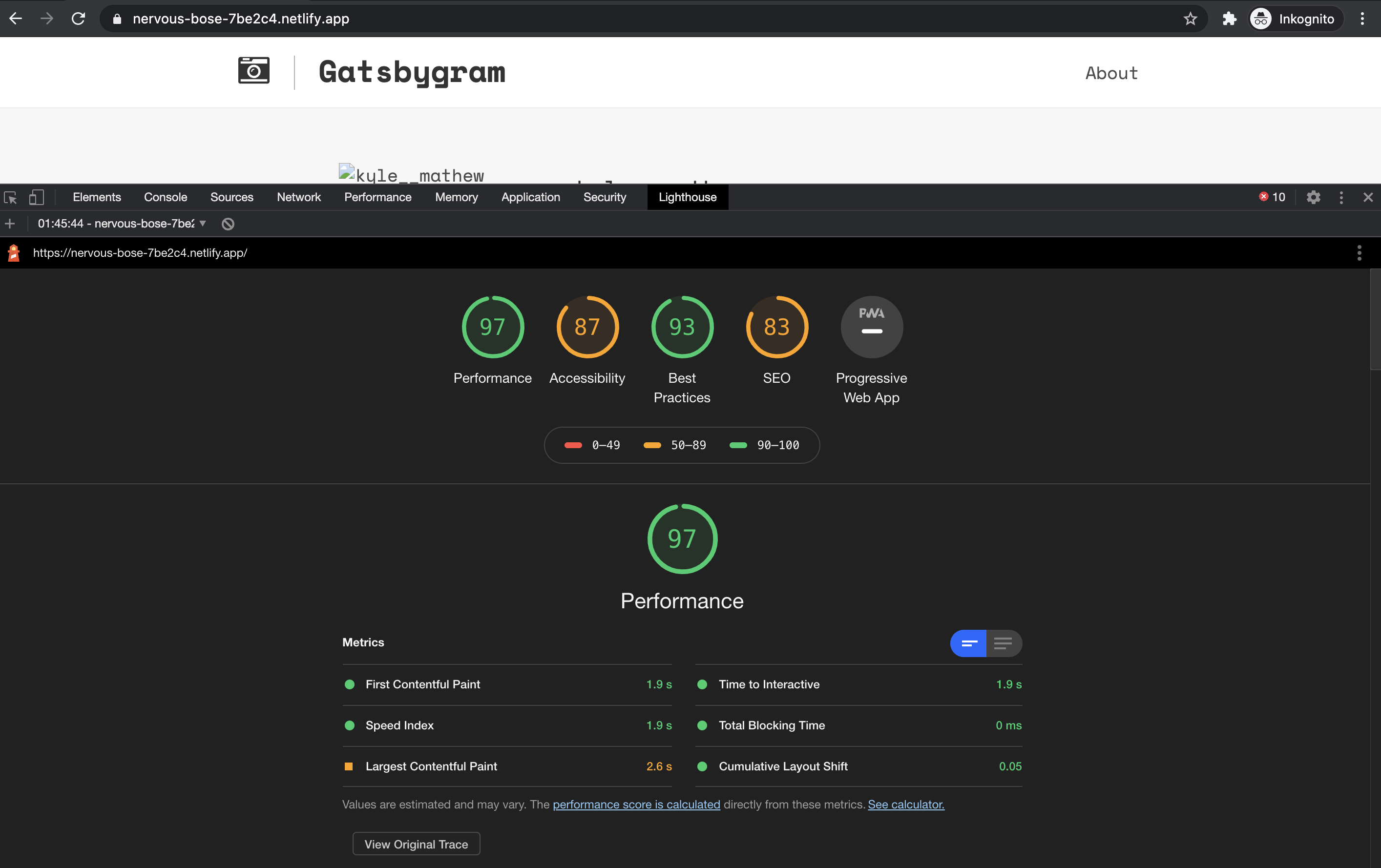Click the red 0-49 score legend swatch
The height and width of the screenshot is (868, 1381).
click(573, 445)
